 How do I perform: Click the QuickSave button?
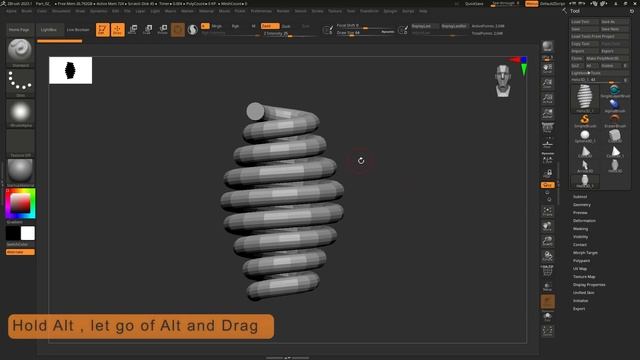pos(474,4)
